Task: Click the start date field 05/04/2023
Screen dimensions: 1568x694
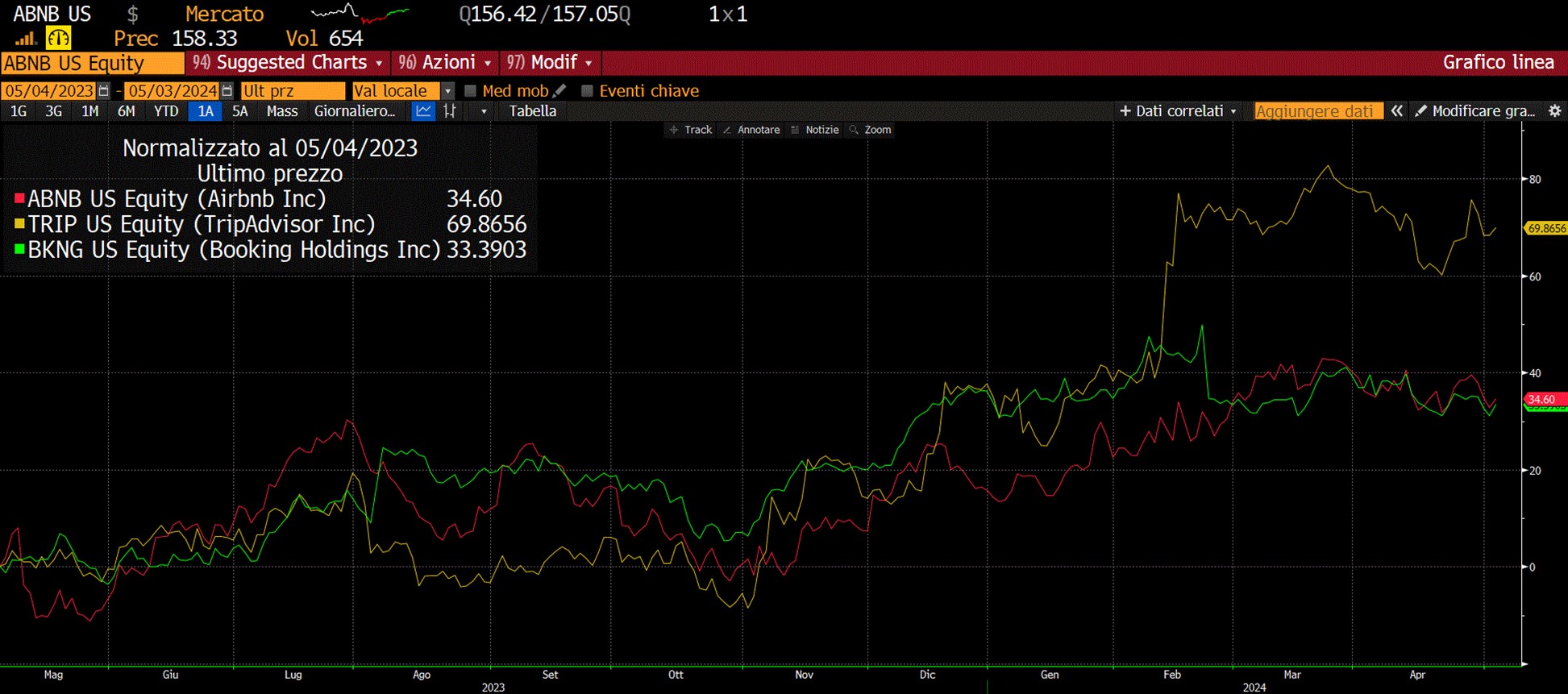Action: click(49, 91)
